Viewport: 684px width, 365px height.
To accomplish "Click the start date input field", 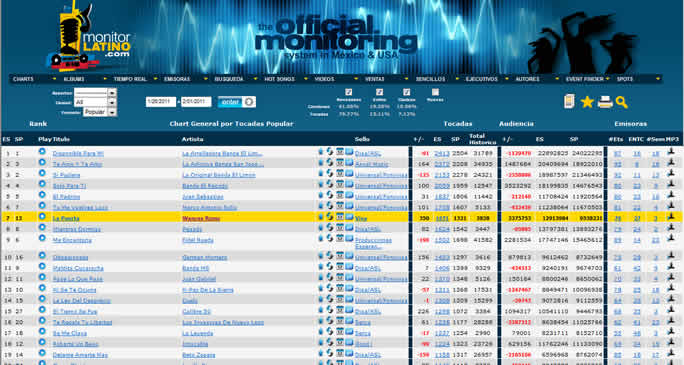I will coord(161,102).
